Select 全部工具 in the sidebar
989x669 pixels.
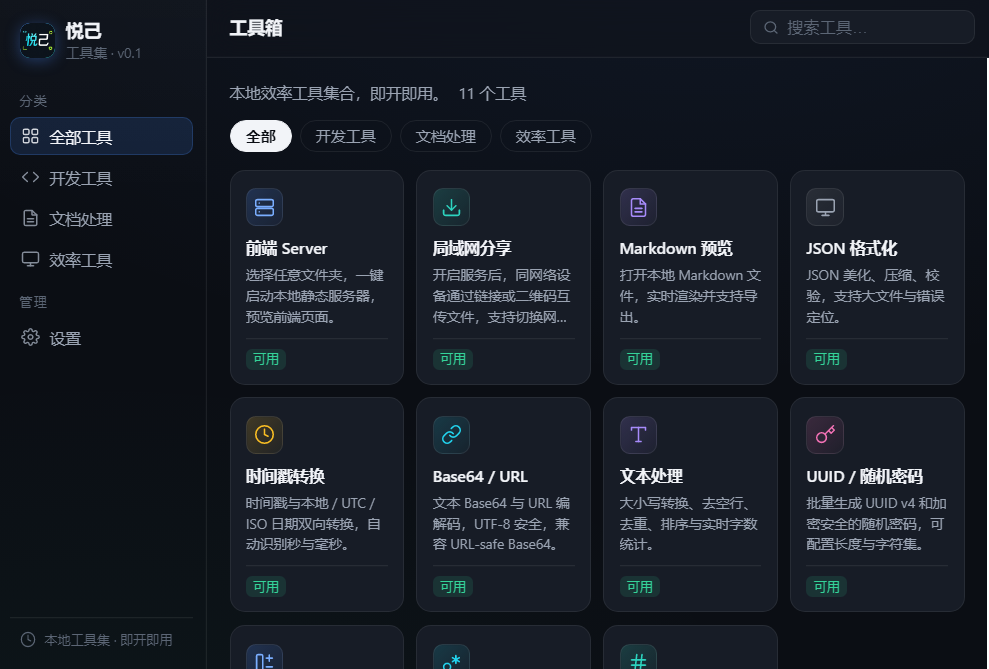[102, 136]
